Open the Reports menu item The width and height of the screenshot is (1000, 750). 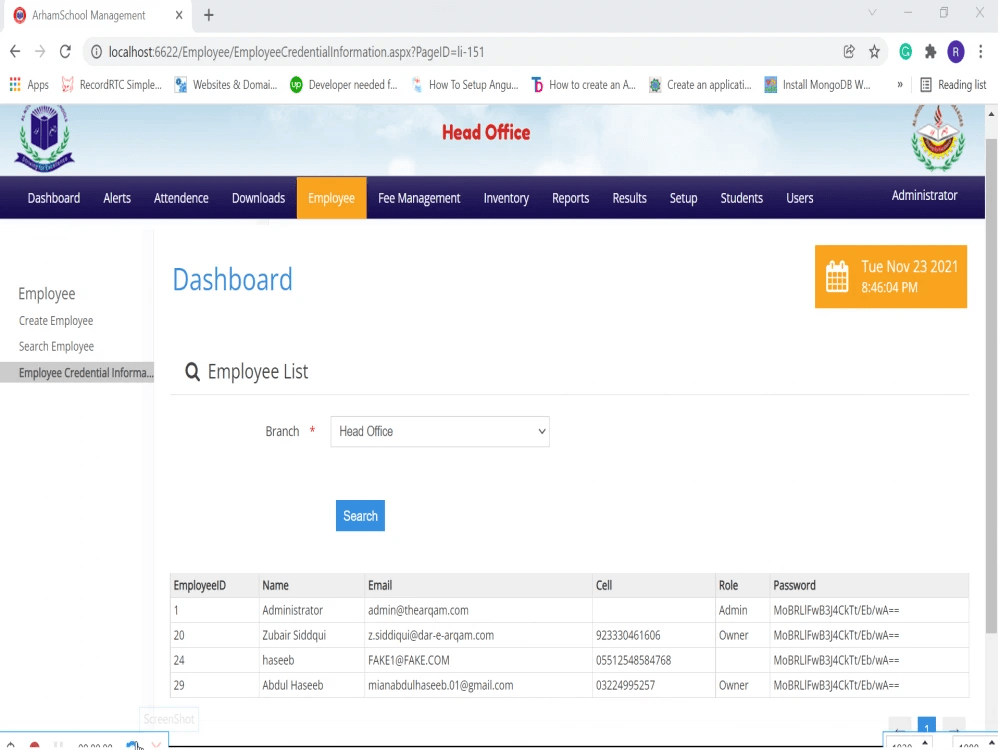click(570, 198)
